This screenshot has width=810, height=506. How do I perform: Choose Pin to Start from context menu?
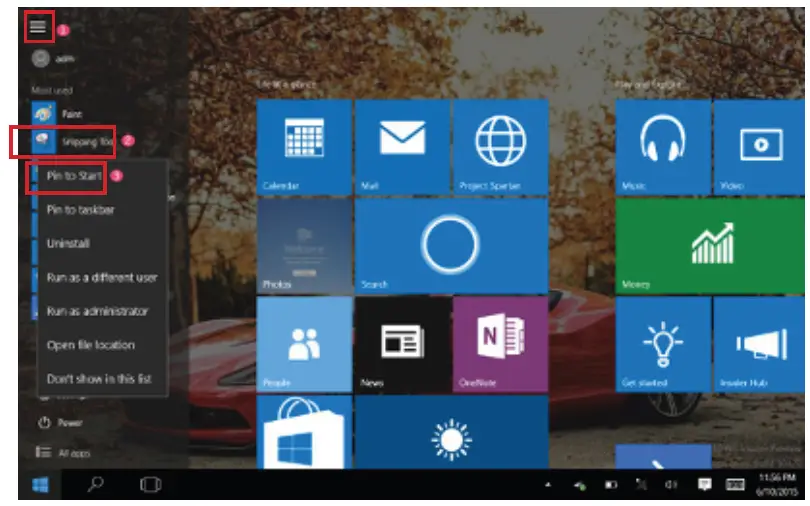(74, 176)
